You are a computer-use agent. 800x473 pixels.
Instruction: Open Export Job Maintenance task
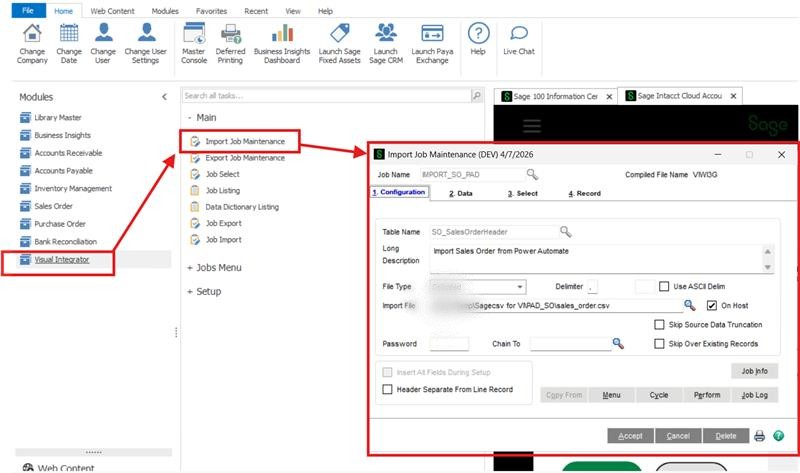click(245, 158)
